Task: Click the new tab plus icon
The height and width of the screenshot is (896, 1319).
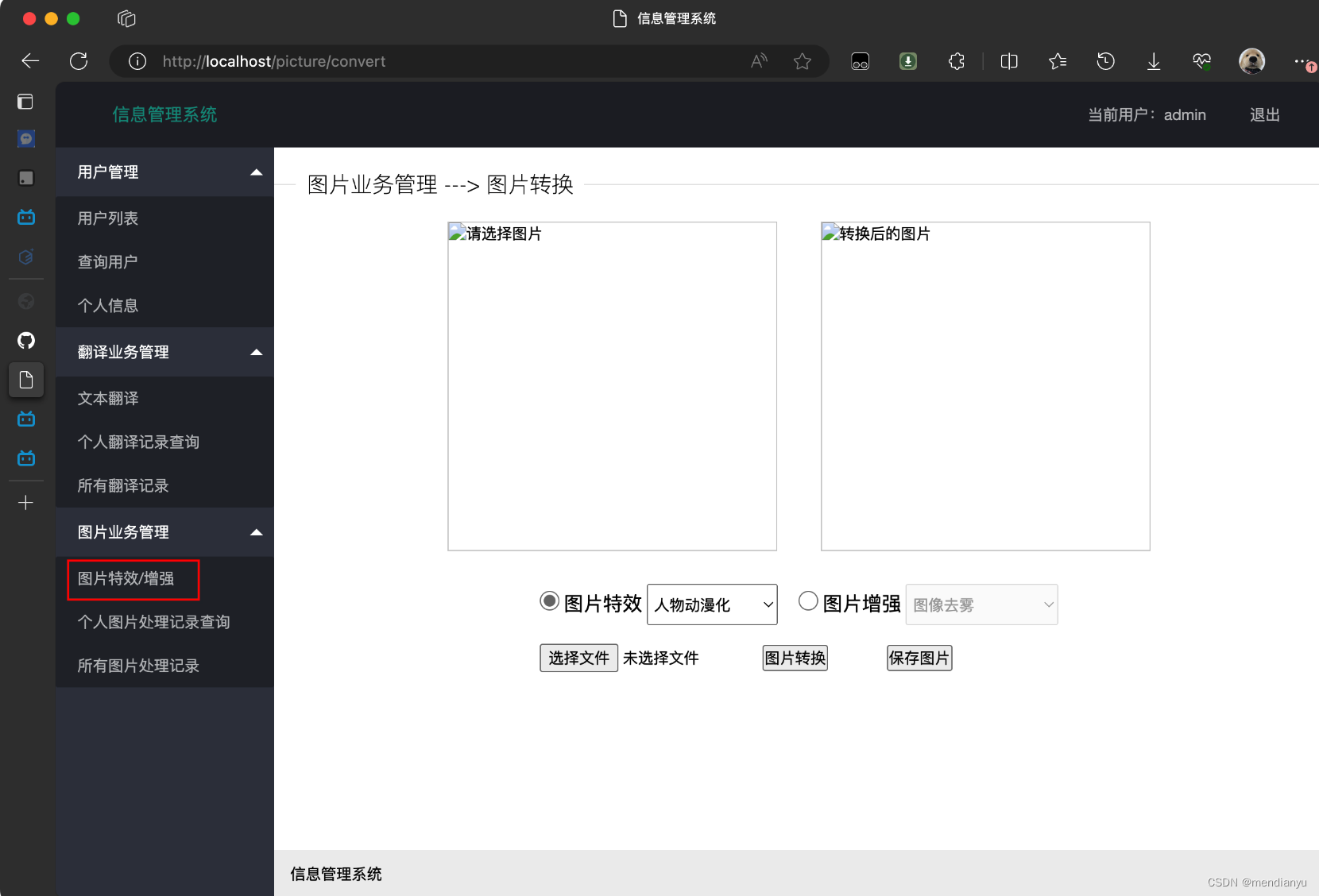Action: [26, 502]
